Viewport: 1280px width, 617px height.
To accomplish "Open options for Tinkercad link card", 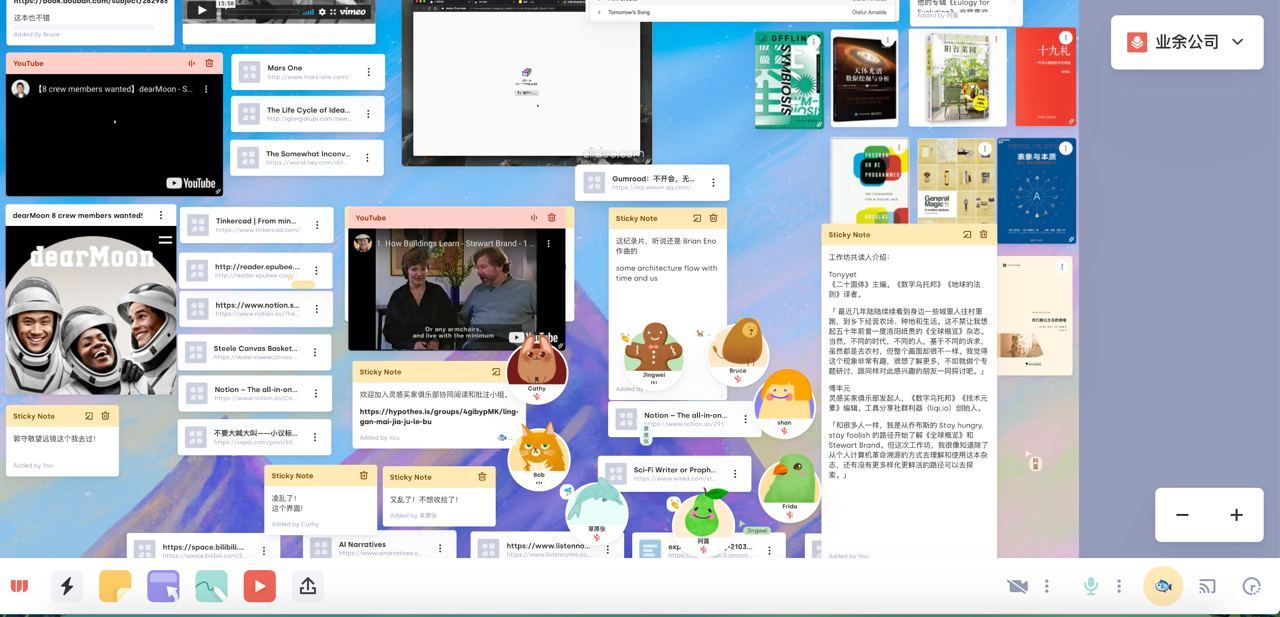I will tap(317, 225).
